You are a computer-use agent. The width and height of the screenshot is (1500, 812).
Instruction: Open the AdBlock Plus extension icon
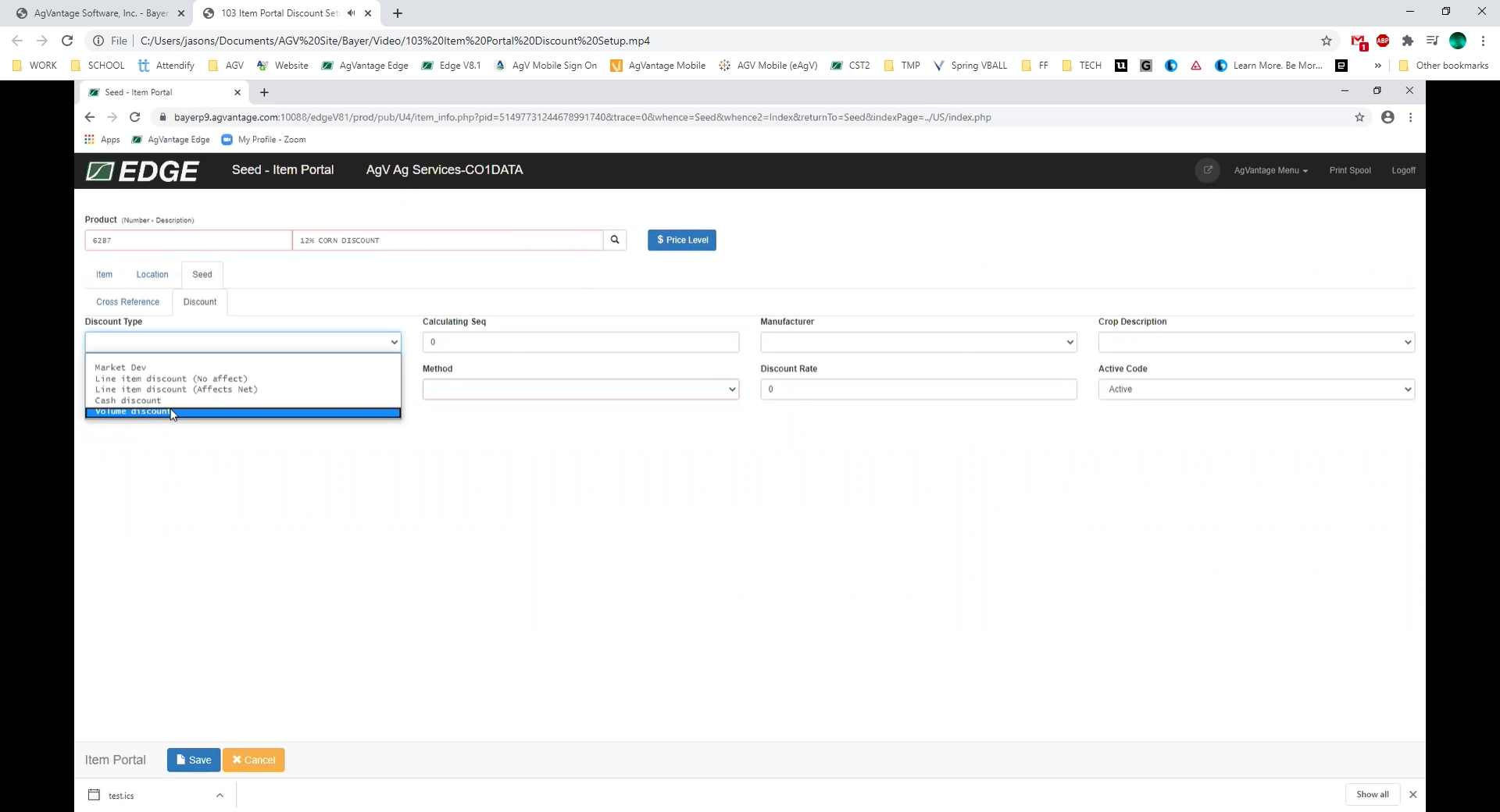click(1383, 41)
